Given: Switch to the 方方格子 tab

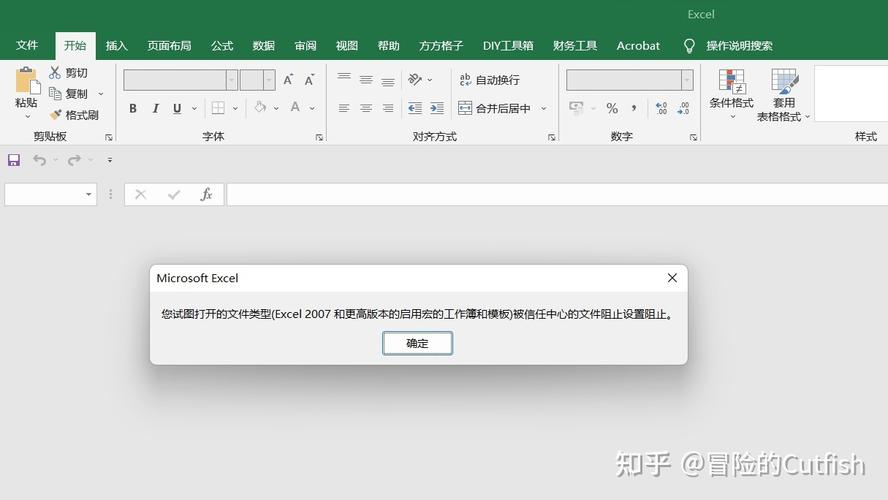Looking at the screenshot, I should 441,46.
